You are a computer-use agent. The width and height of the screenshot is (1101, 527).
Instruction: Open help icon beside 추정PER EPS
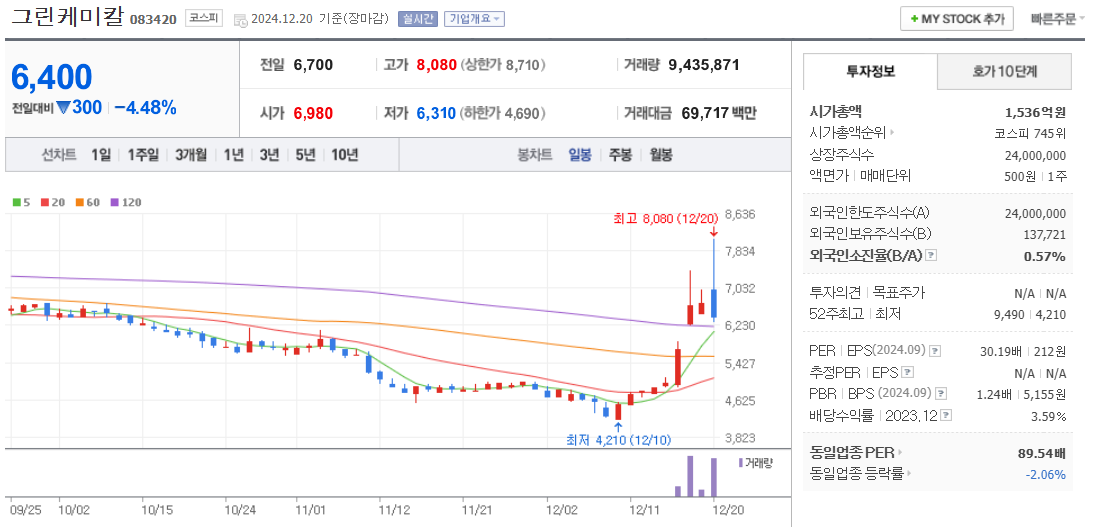coord(908,372)
